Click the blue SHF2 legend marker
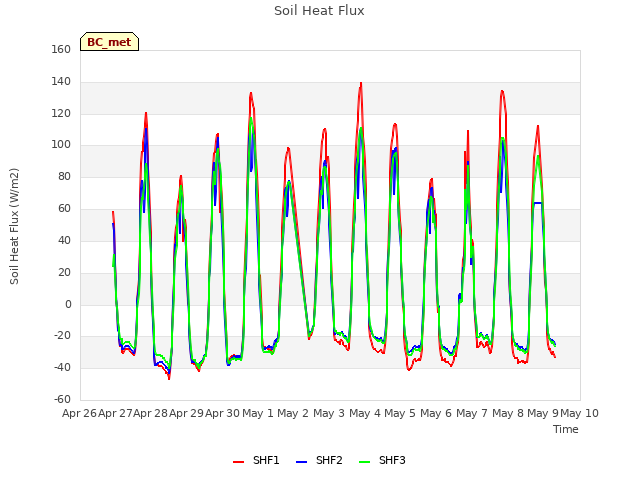Viewport: 640px width, 480px height. [x=301, y=462]
